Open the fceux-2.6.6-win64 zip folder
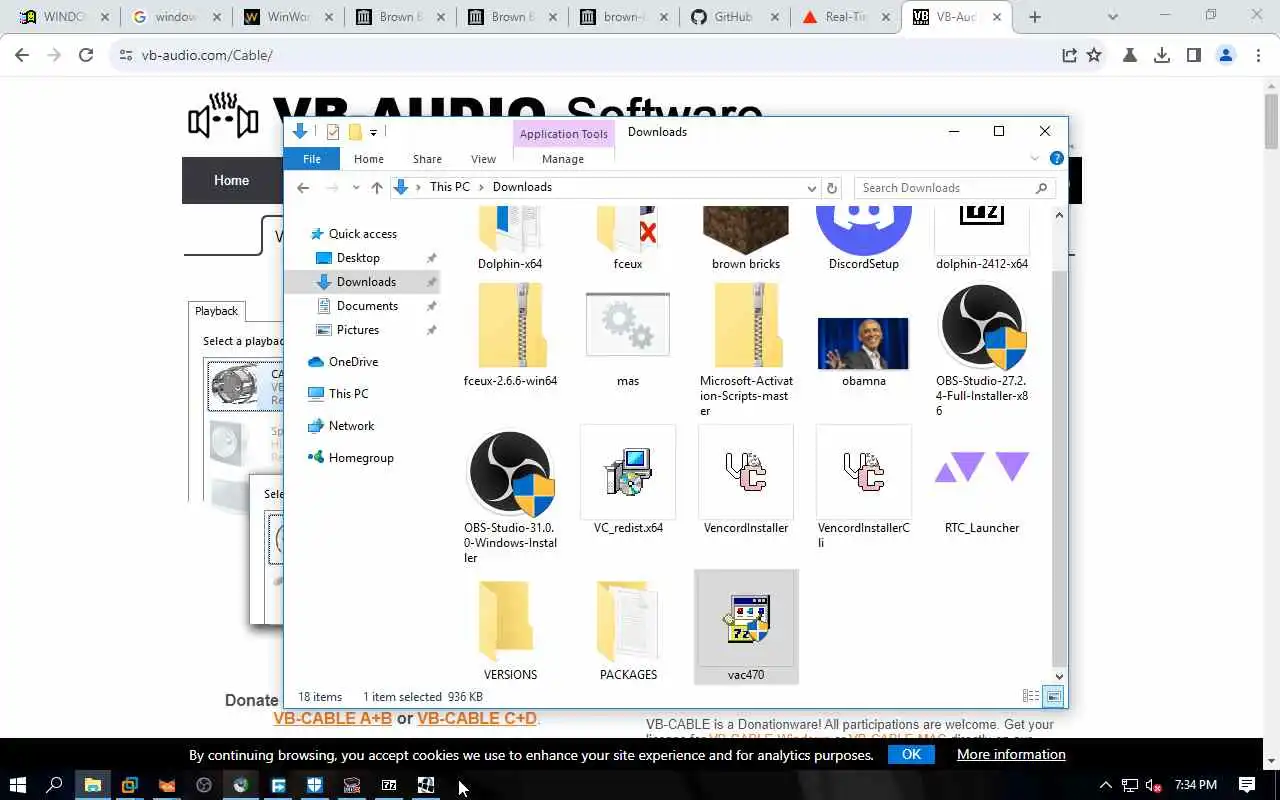Viewport: 1280px width, 800px height. click(x=510, y=336)
